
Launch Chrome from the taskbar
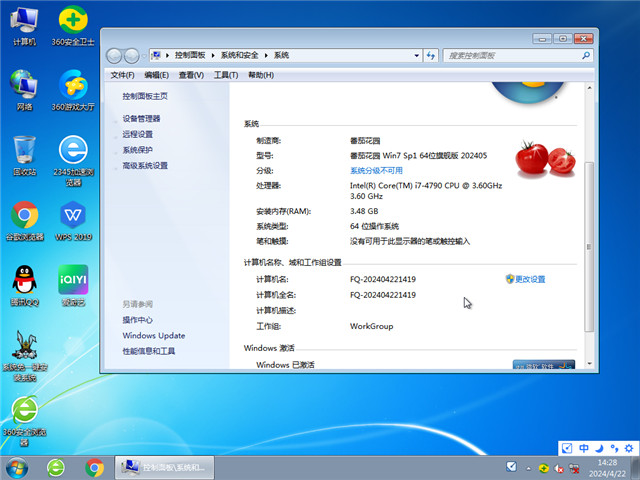point(94,468)
